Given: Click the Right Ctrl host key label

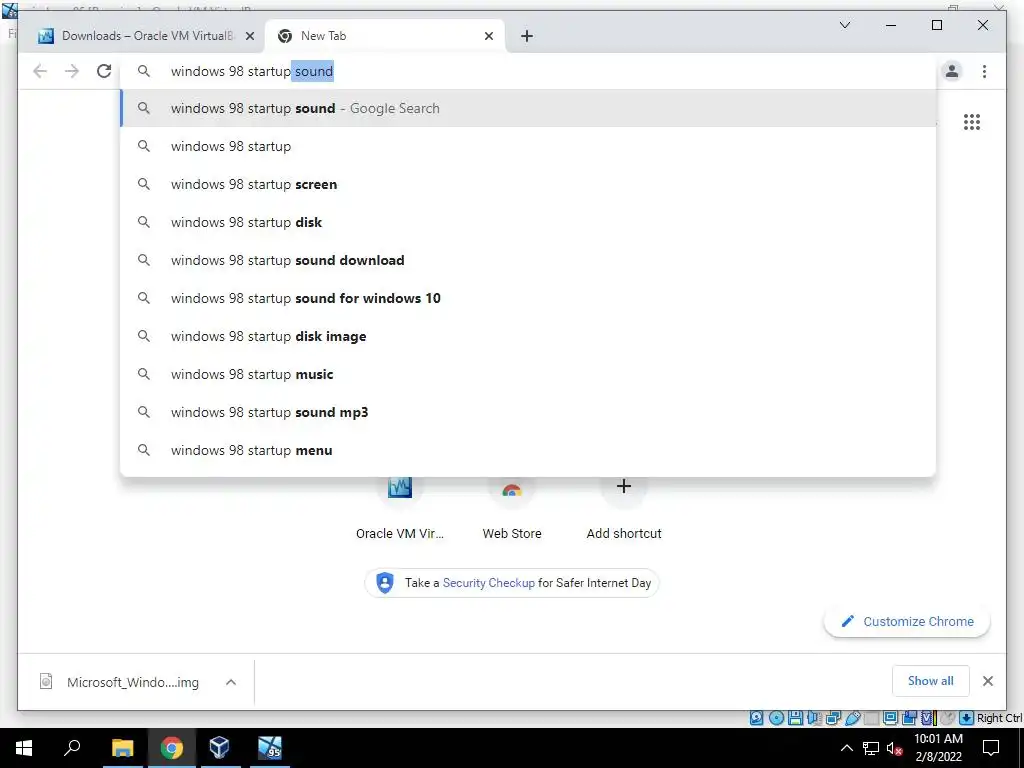Looking at the screenshot, I should pos(999,718).
